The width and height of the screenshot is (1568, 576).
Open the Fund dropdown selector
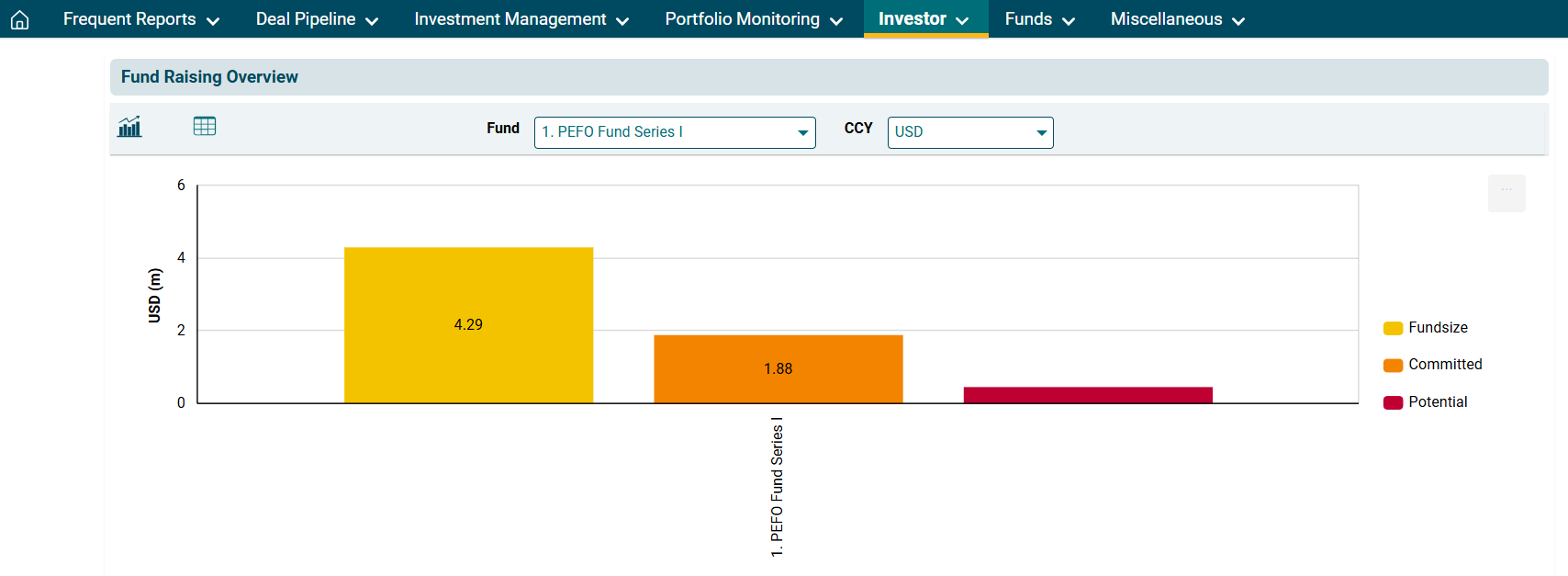coord(674,132)
